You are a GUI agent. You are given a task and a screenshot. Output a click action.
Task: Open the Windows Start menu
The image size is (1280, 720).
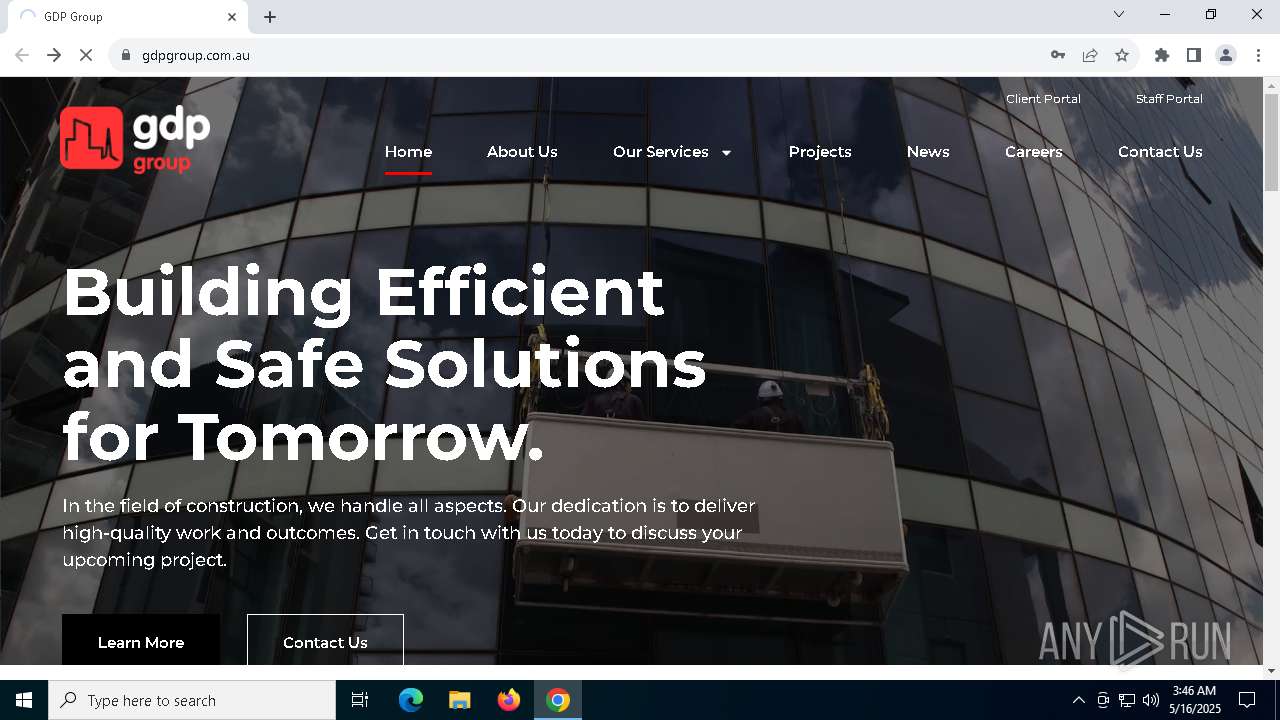[24, 700]
